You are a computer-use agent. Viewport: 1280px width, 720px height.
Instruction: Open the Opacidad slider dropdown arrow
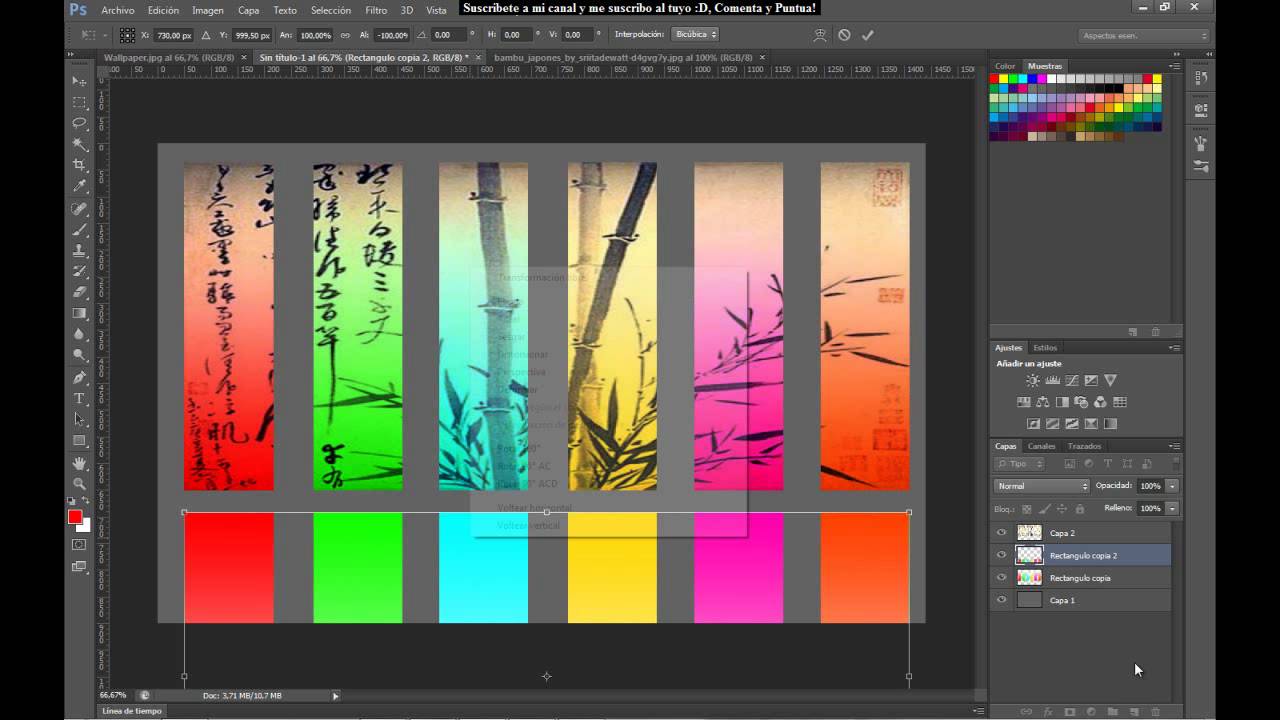click(1172, 486)
